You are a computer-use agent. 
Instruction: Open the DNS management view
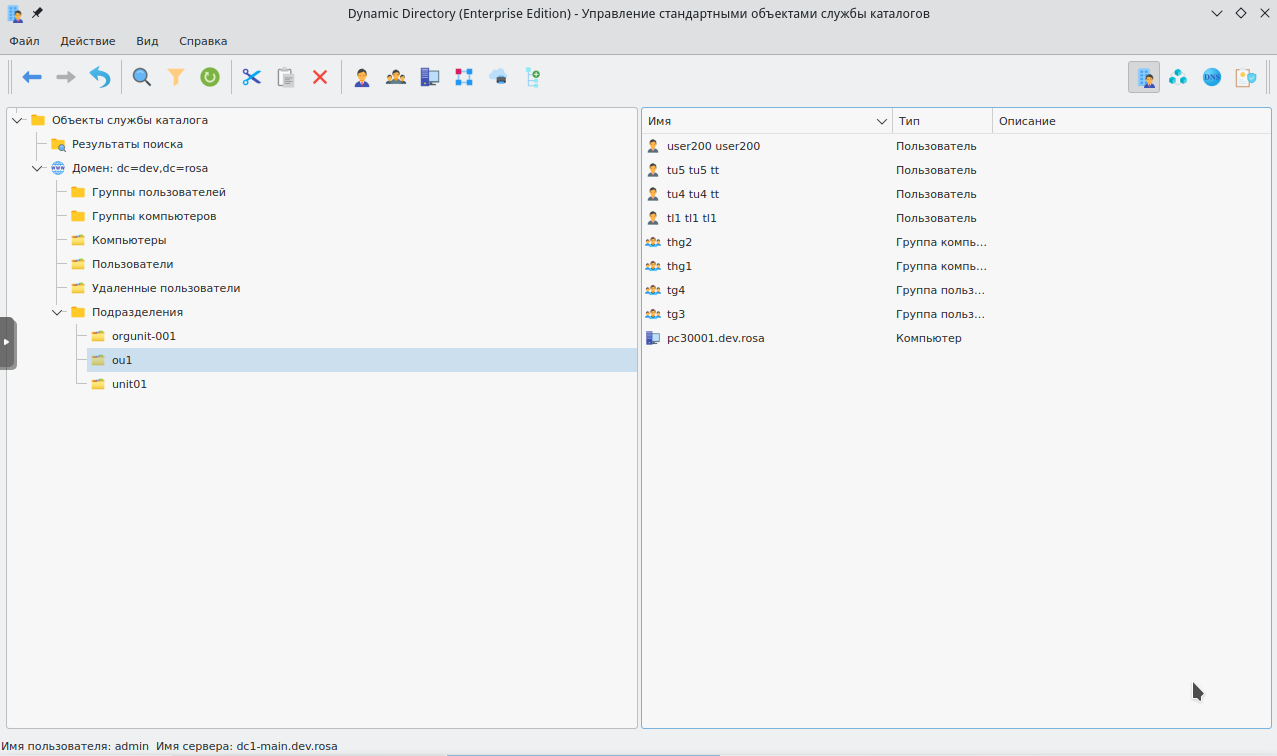coord(1212,77)
